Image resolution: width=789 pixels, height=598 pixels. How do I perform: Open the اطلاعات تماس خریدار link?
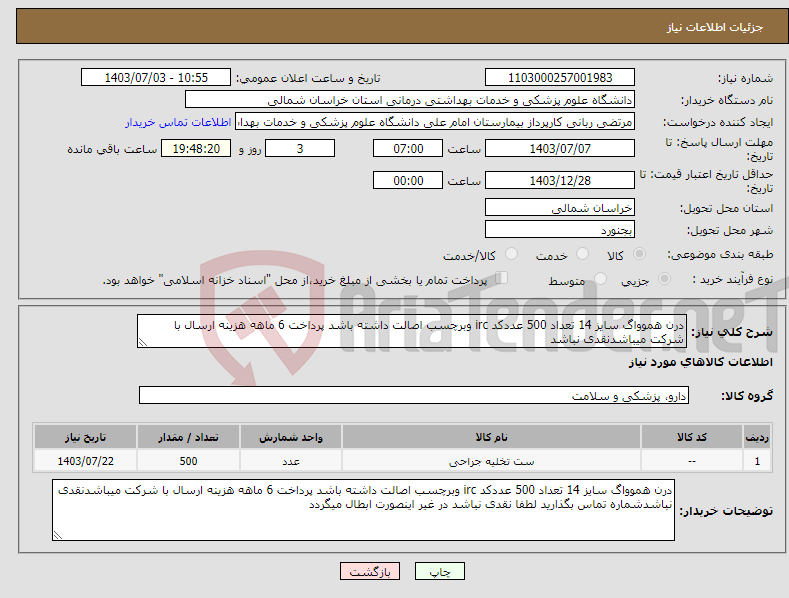point(178,122)
